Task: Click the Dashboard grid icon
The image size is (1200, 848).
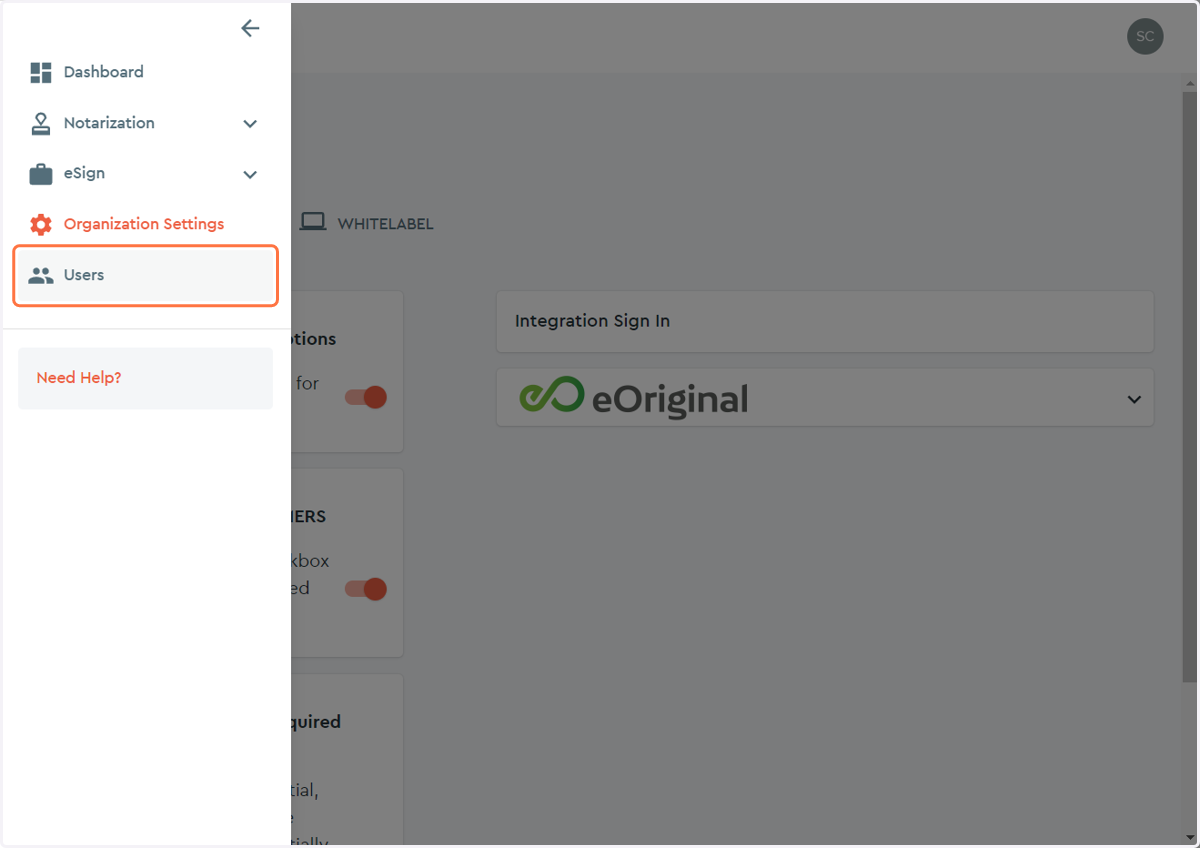Action: tap(41, 72)
